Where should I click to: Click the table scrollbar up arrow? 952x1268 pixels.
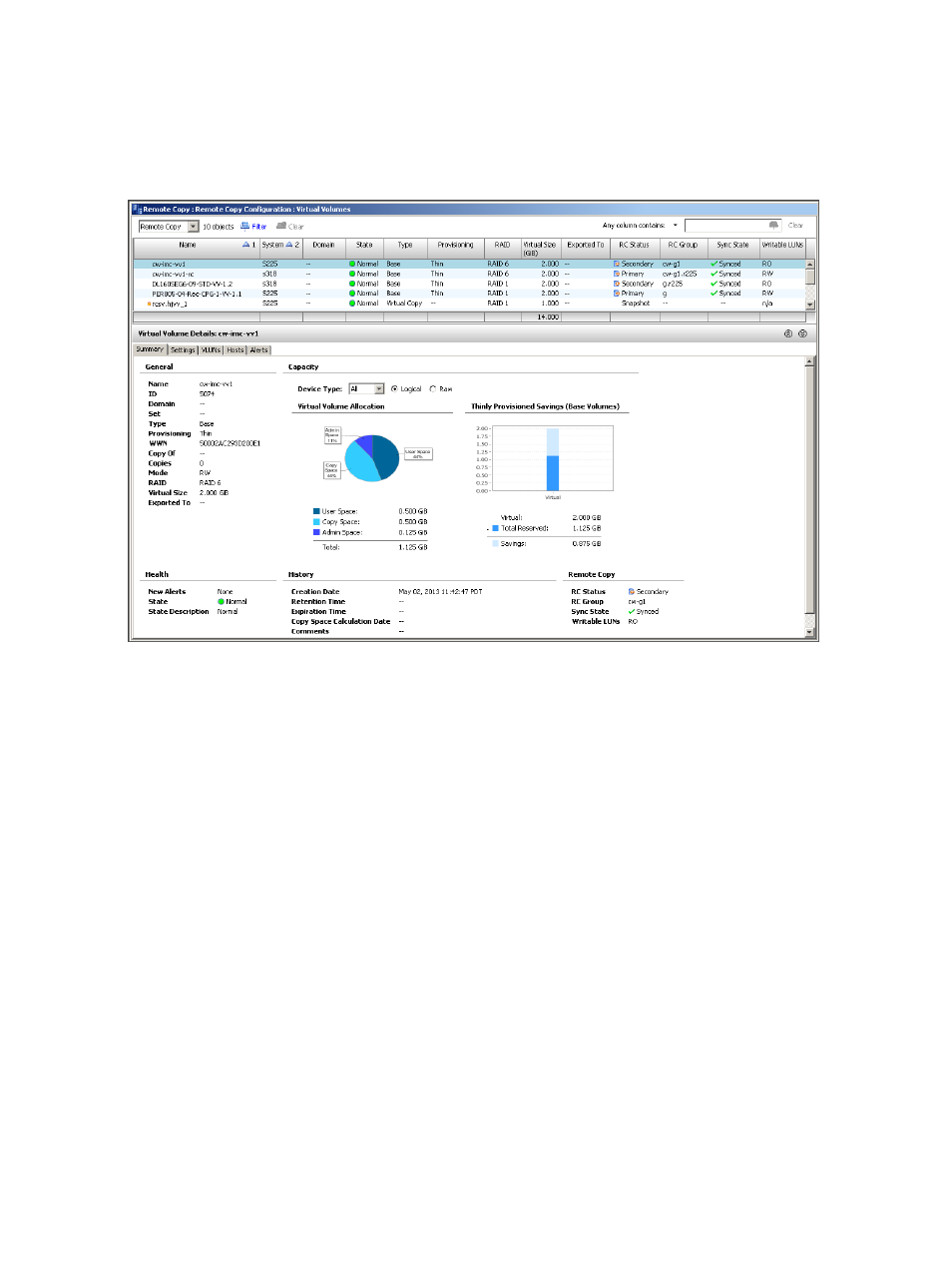810,264
